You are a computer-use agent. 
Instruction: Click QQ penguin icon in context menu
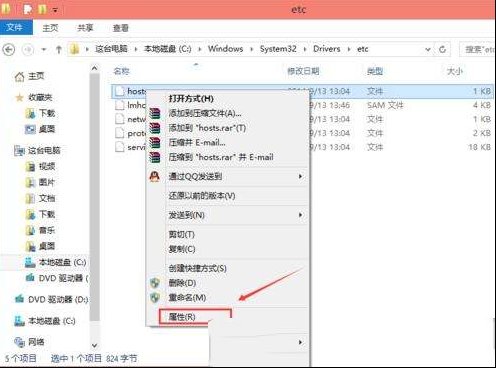click(x=154, y=176)
